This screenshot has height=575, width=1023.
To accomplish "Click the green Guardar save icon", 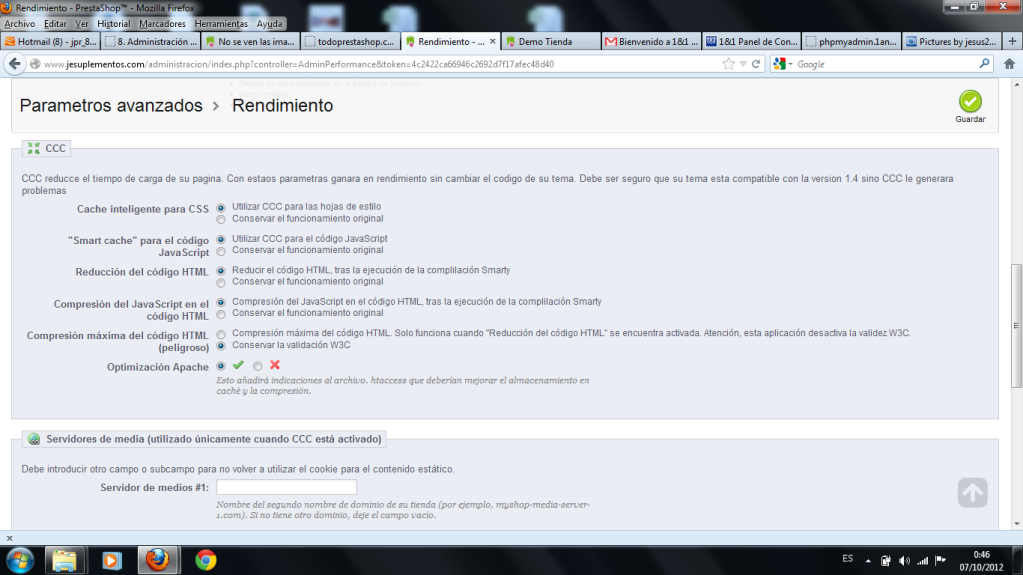I will pos(970,103).
